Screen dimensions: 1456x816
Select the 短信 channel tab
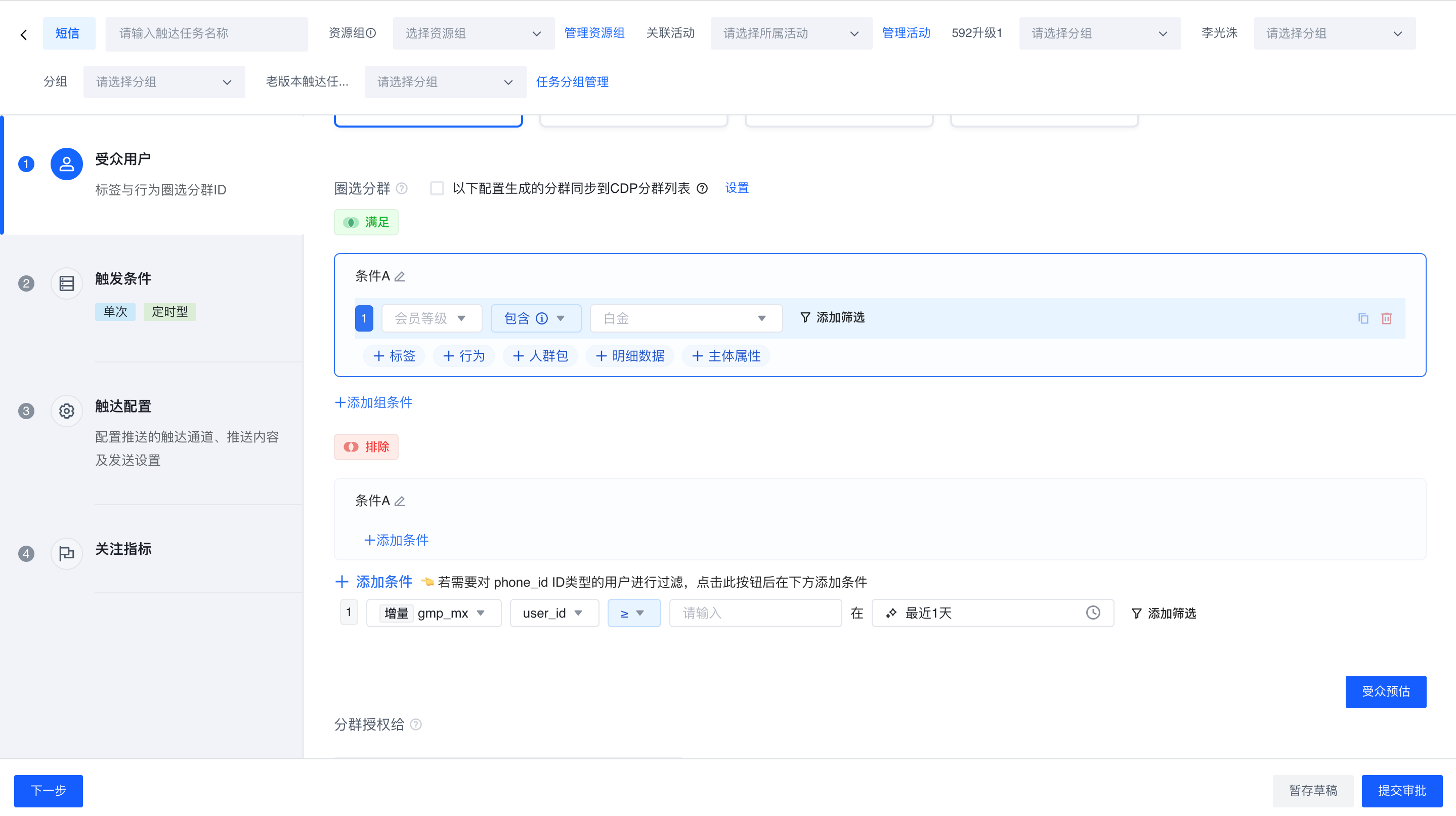[x=69, y=33]
